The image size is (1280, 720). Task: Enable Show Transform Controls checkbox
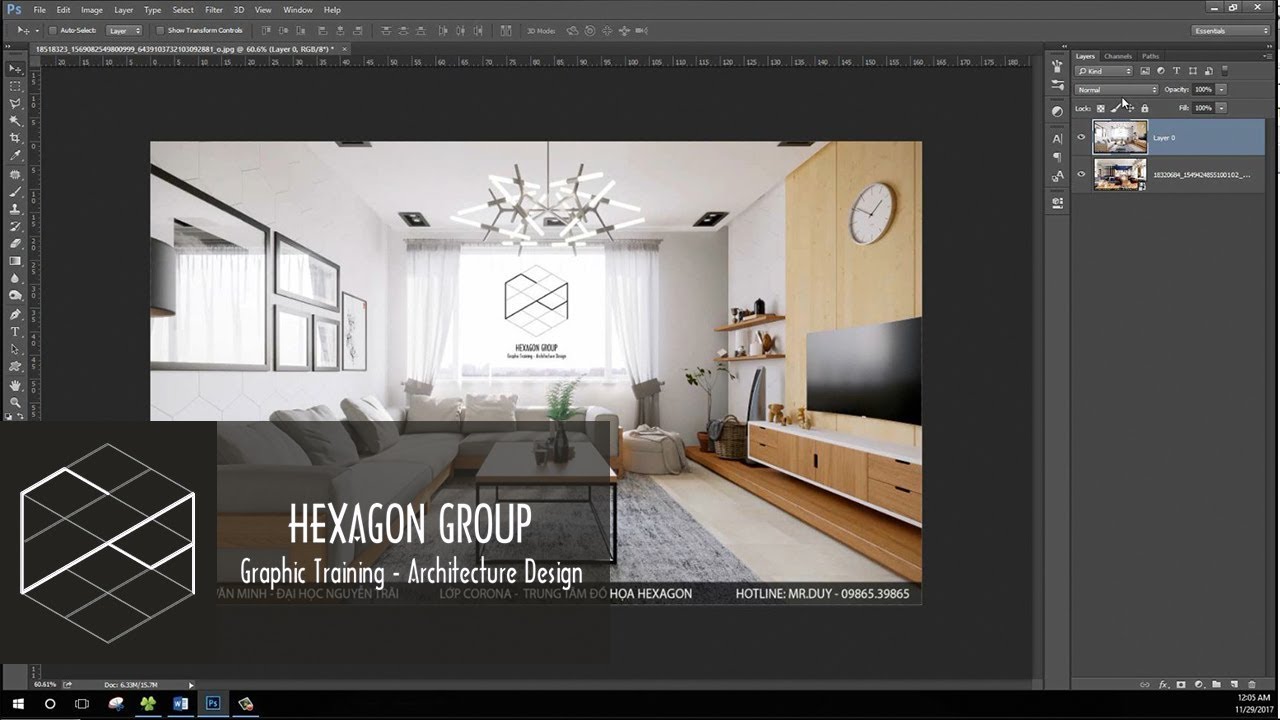[160, 31]
